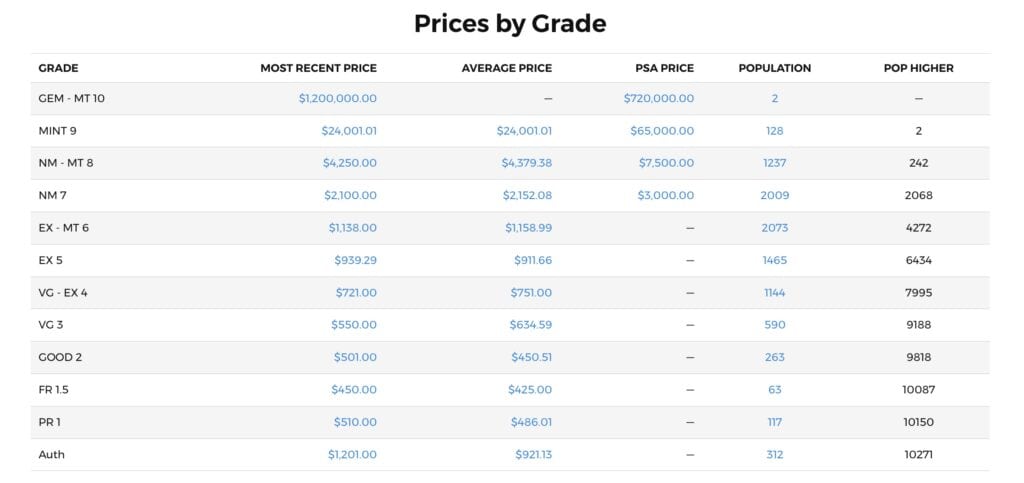Click population 63 for FR 1.5
This screenshot has height=483, width=1024.
tap(774, 390)
